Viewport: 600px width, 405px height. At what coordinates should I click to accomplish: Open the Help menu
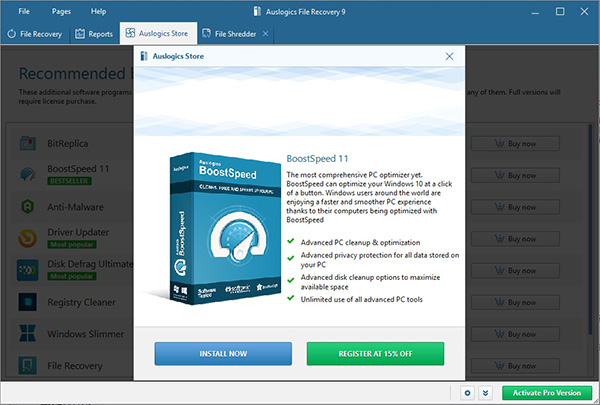point(98,11)
